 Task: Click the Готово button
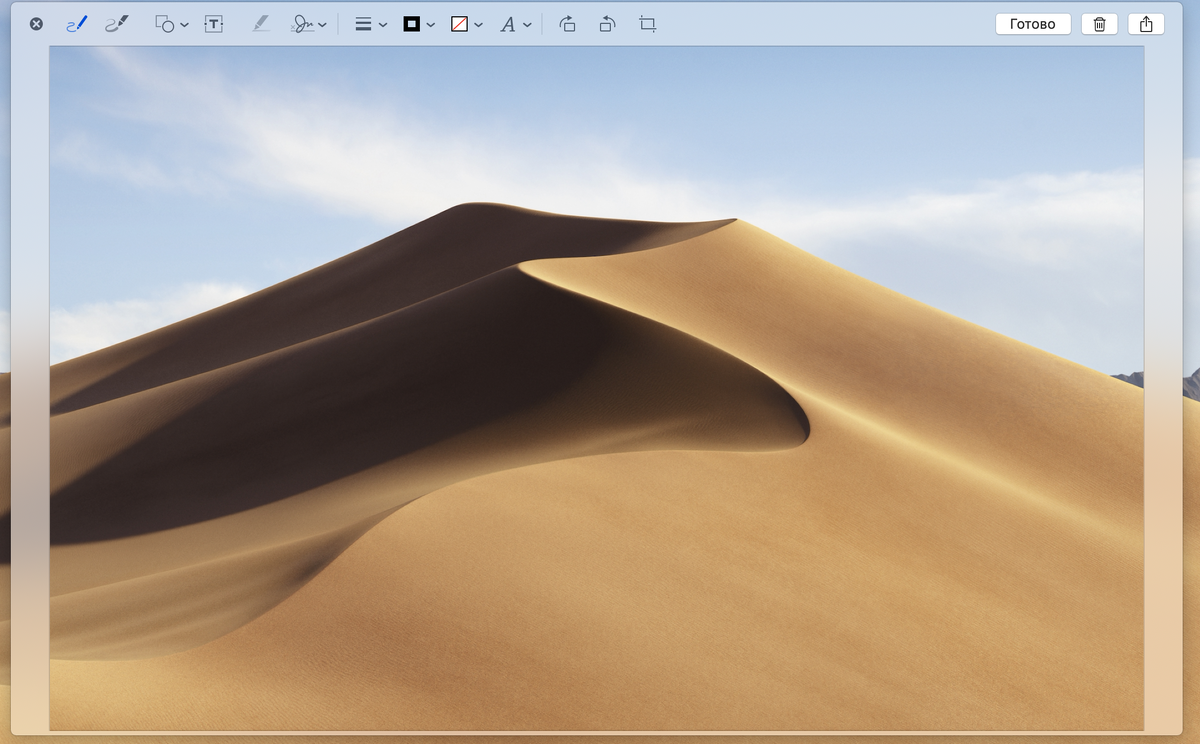pyautogui.click(x=1033, y=24)
